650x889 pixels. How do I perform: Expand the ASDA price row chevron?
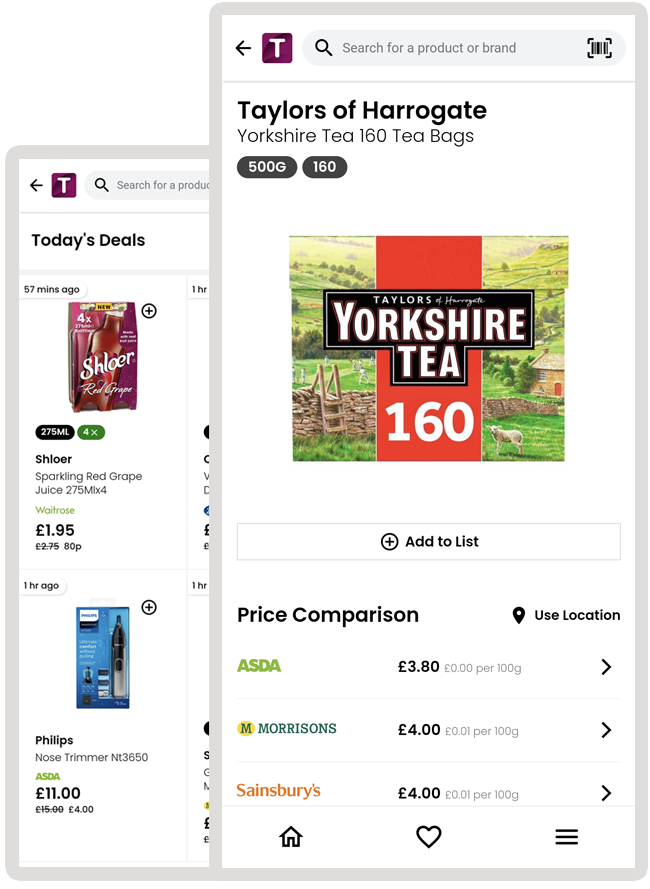pos(606,667)
